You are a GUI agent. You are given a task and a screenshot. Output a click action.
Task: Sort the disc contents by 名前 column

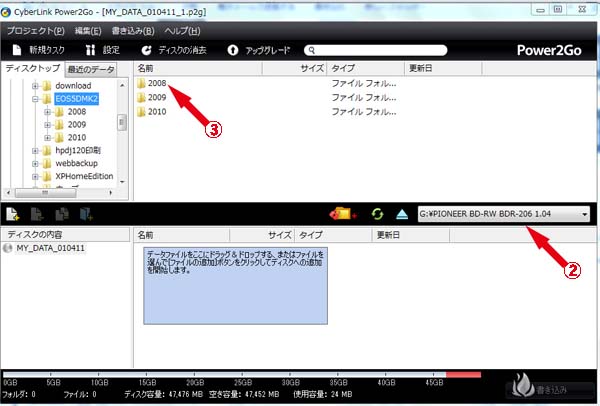tap(182, 235)
